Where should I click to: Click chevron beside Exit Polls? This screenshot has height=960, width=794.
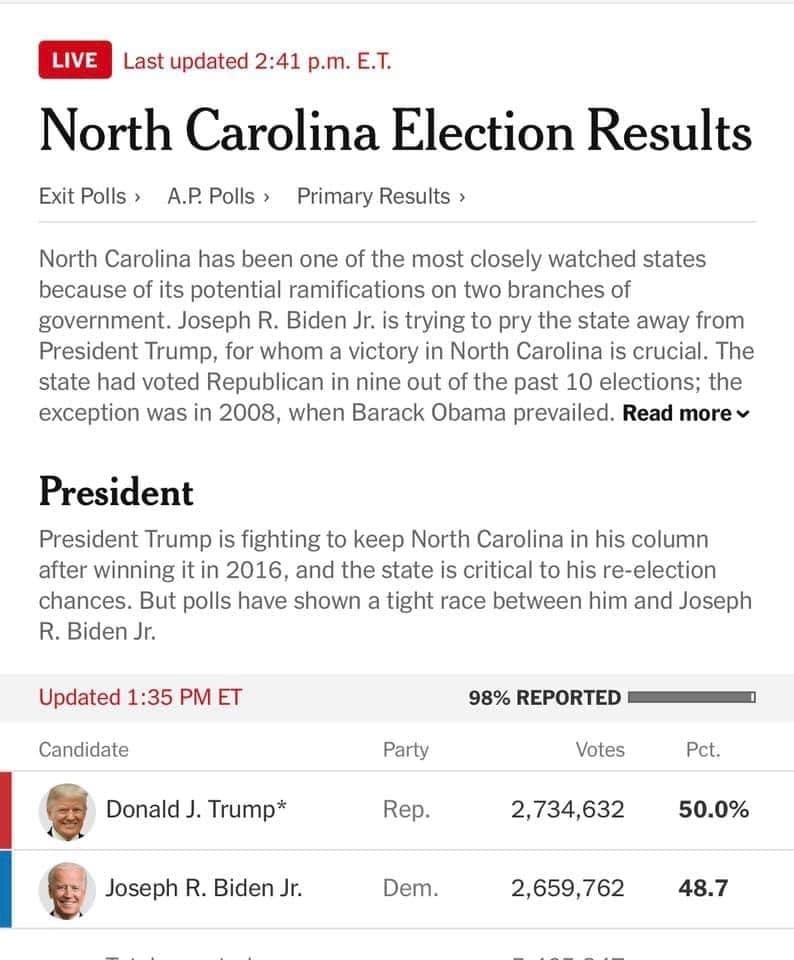[x=138, y=197]
